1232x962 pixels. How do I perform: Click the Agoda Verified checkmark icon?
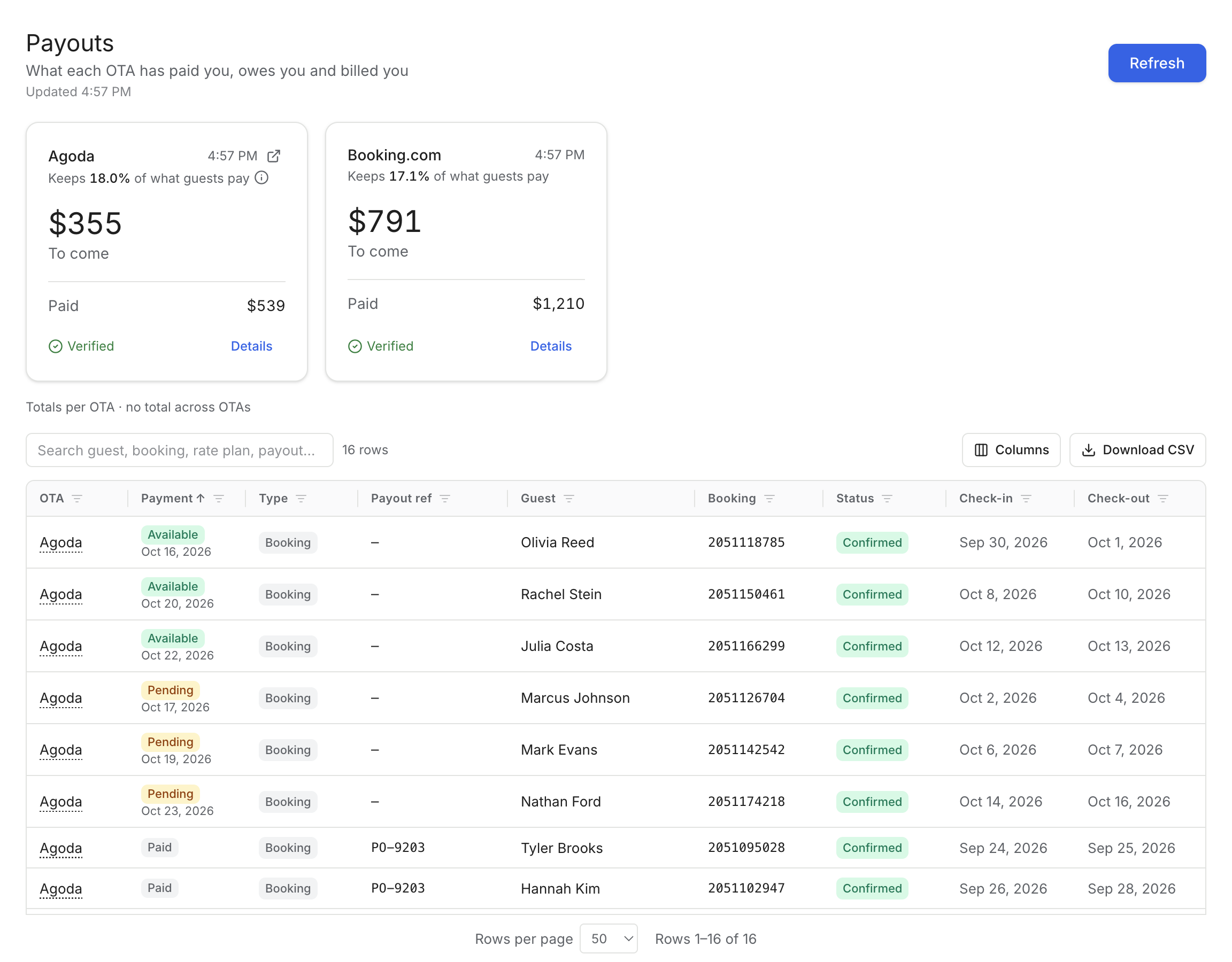[55, 346]
